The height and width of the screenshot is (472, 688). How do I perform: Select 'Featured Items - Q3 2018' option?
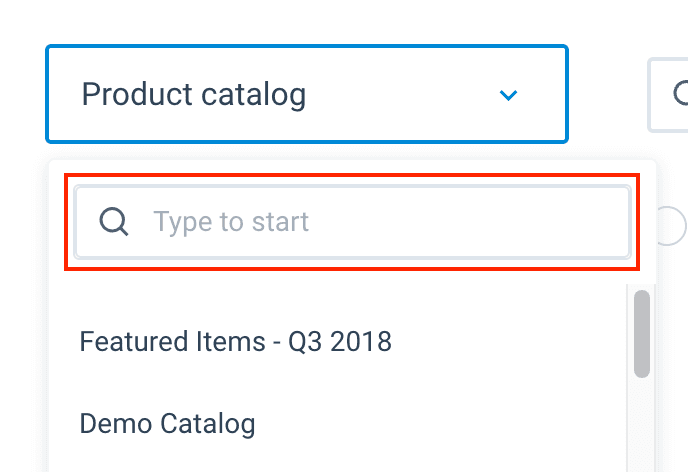(235, 342)
